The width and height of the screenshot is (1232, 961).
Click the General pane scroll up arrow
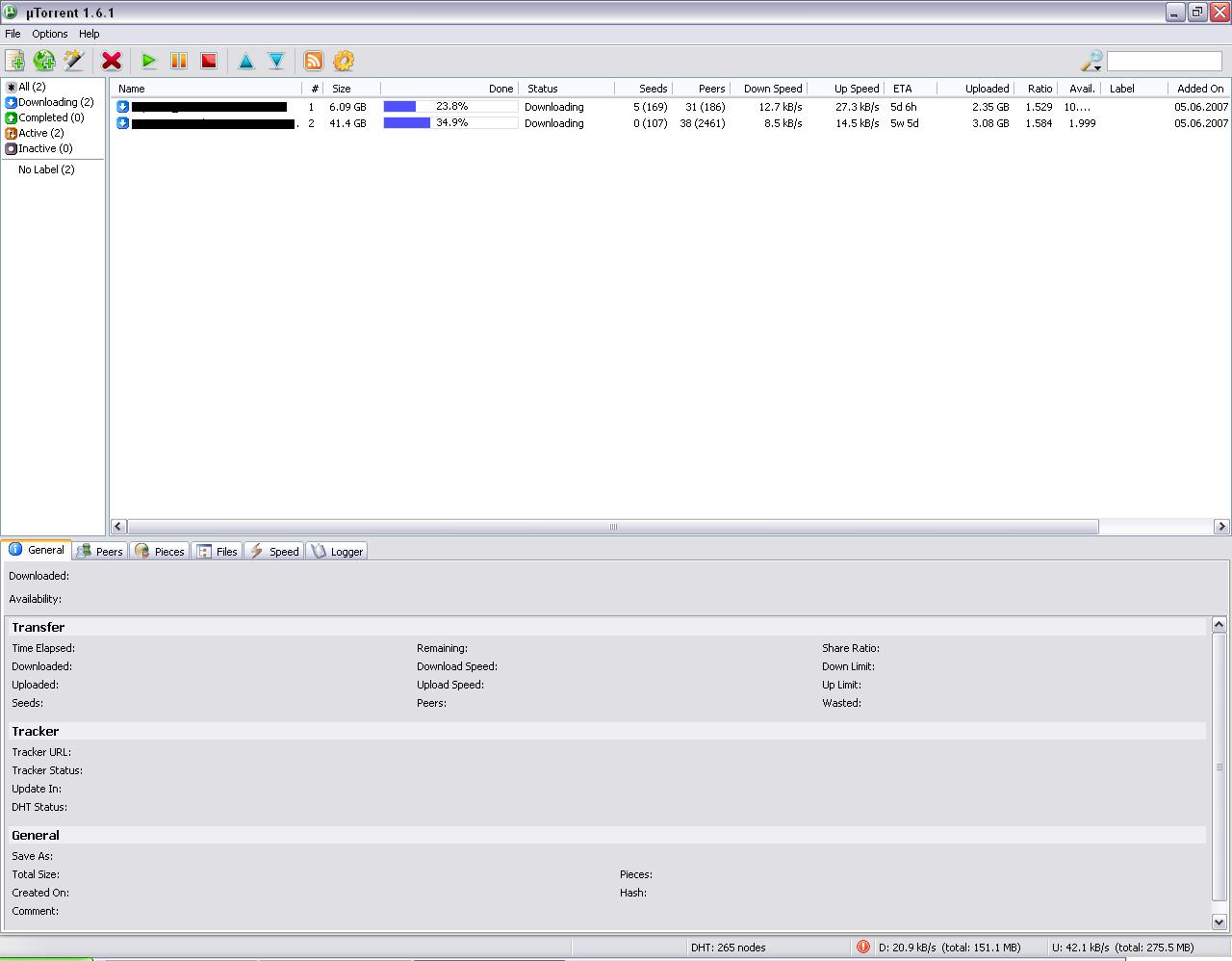tap(1219, 625)
